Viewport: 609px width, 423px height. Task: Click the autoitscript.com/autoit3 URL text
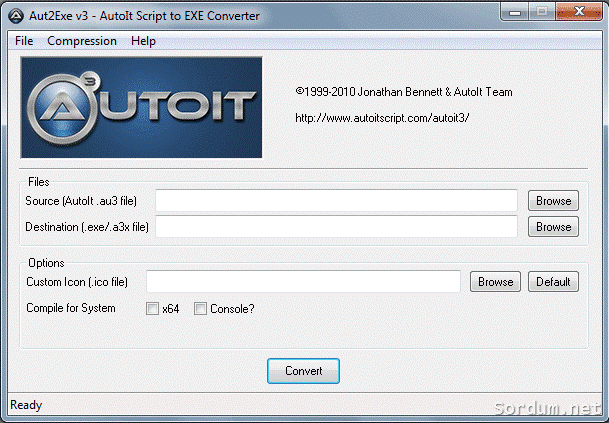(x=382, y=118)
